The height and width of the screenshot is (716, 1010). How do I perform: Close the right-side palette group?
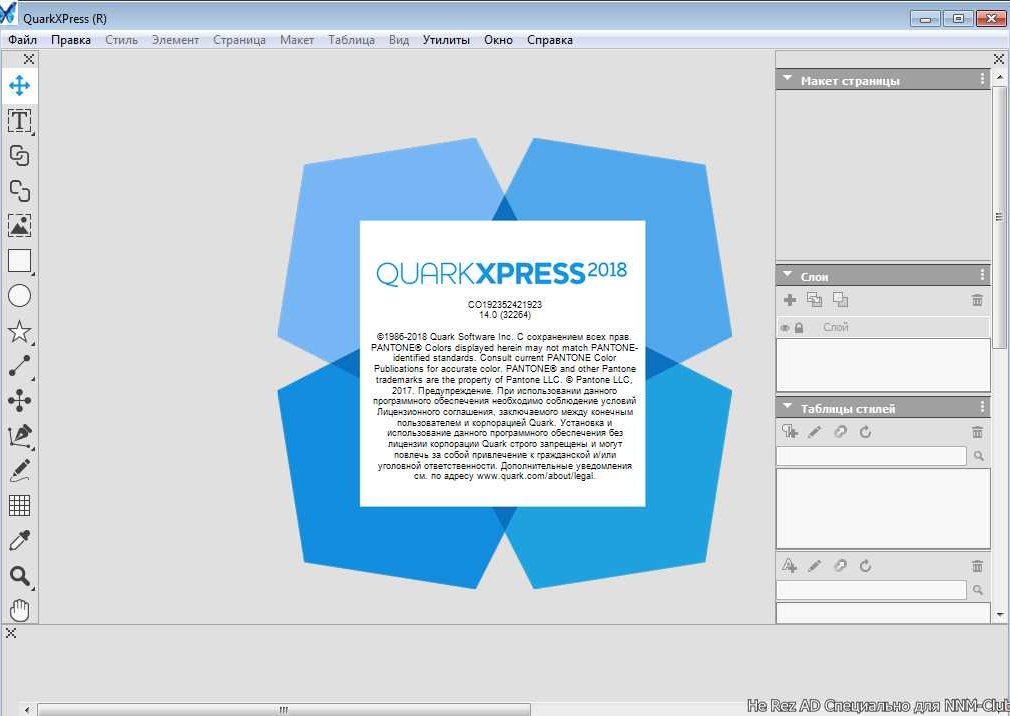(x=998, y=59)
